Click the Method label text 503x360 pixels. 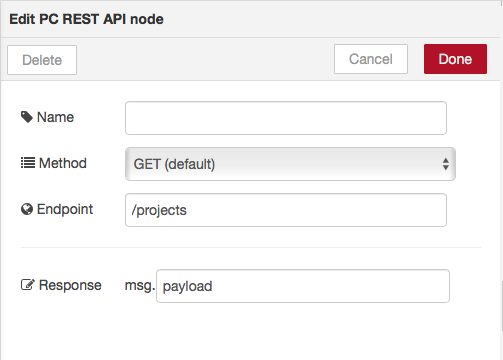tap(63, 163)
